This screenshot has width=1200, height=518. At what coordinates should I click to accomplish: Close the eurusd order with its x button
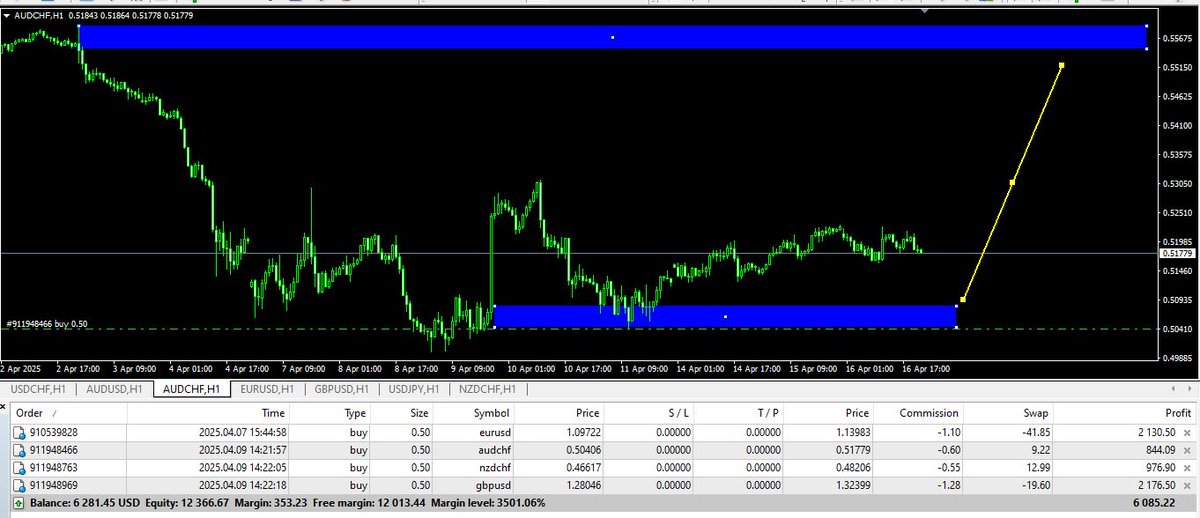[x=1186, y=433]
